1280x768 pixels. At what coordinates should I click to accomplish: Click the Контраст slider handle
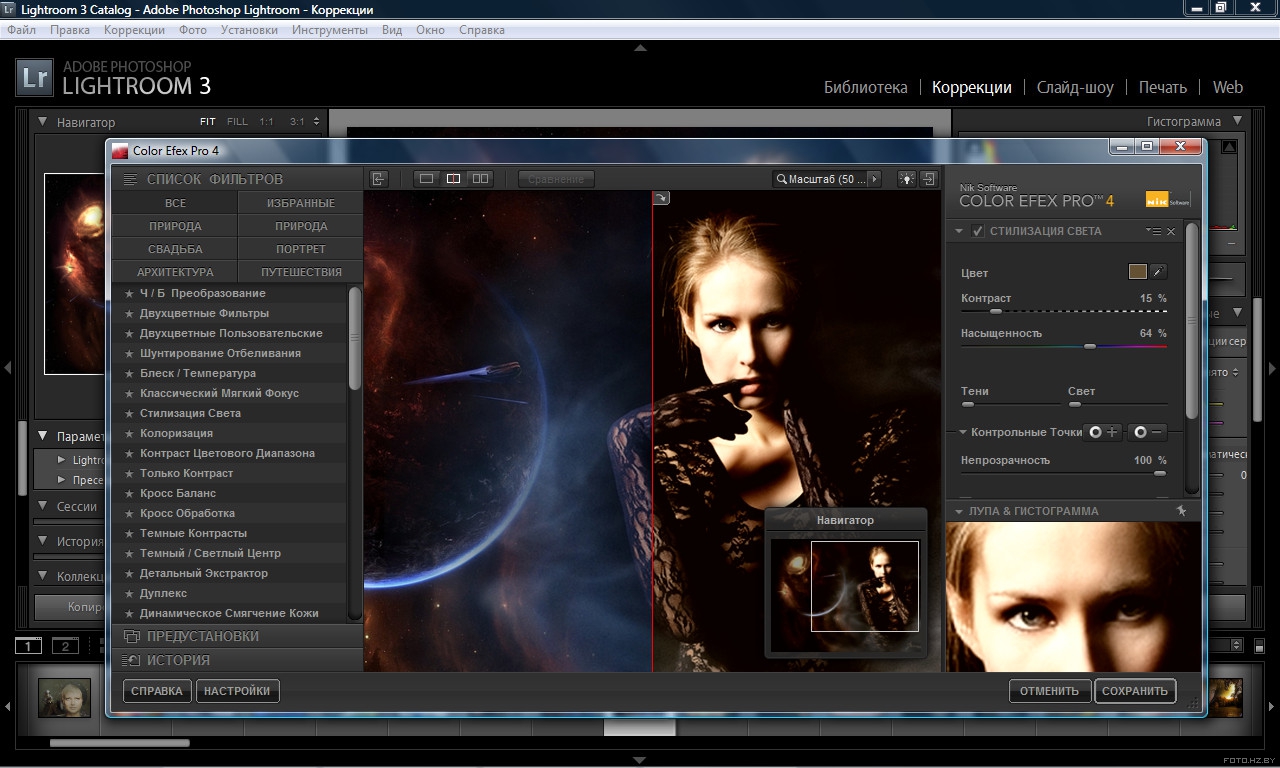point(996,312)
